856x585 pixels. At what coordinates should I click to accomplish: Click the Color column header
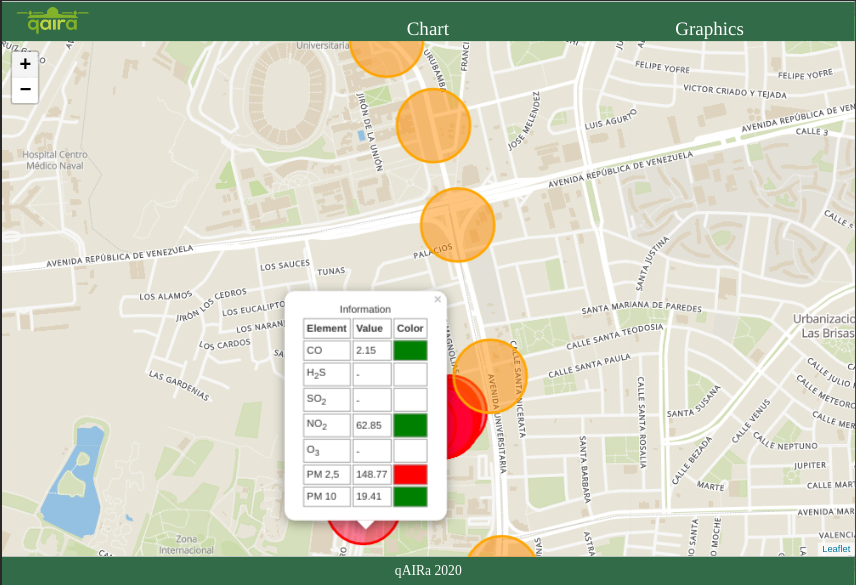coord(410,329)
